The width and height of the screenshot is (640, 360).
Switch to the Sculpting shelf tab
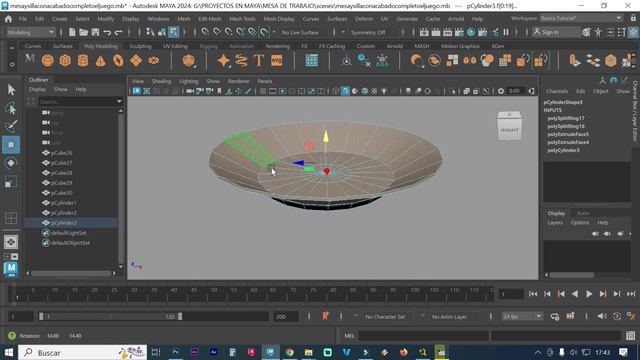(140, 46)
